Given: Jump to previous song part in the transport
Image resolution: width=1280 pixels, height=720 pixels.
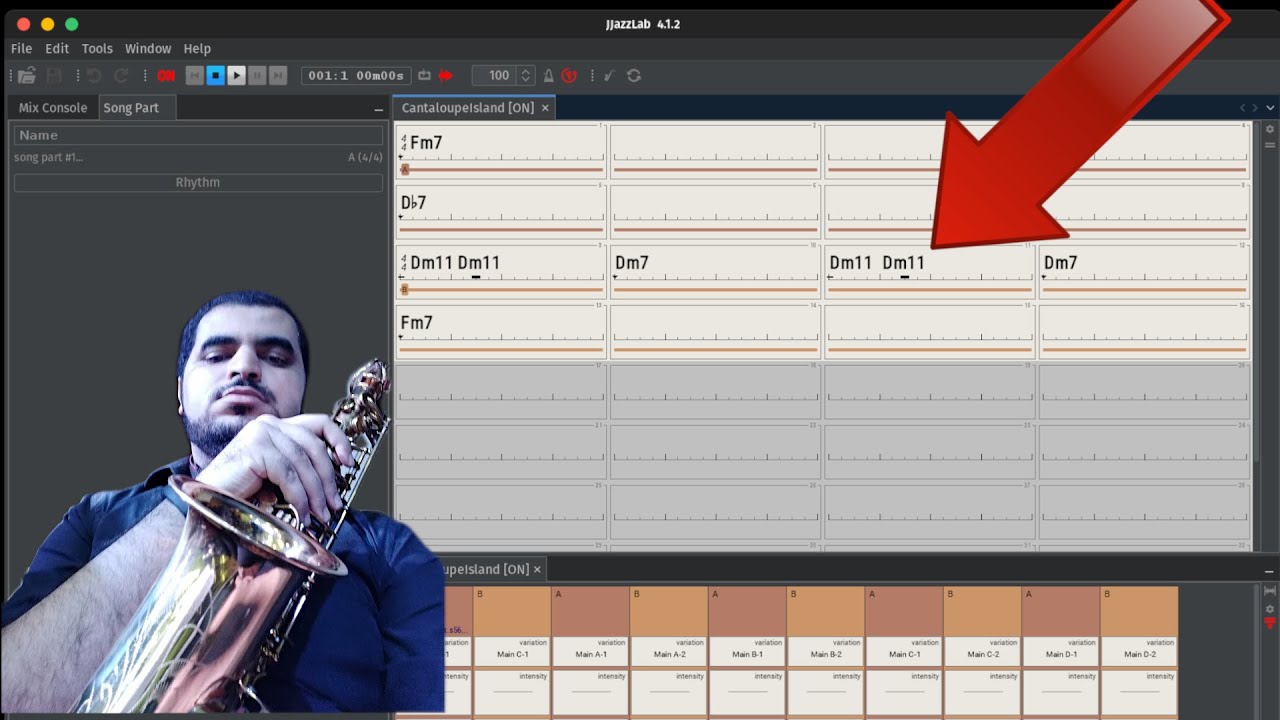Looking at the screenshot, I should (x=194, y=75).
